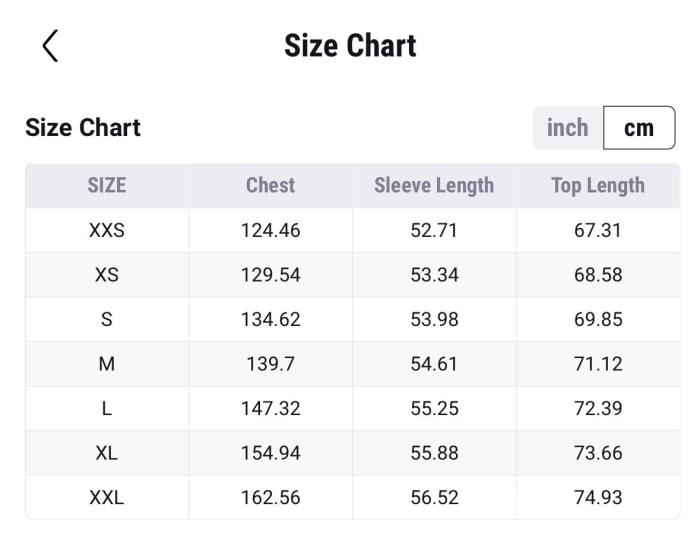The height and width of the screenshot is (554, 700).
Task: Click sleeve length value 55.25
Action: (x=434, y=409)
